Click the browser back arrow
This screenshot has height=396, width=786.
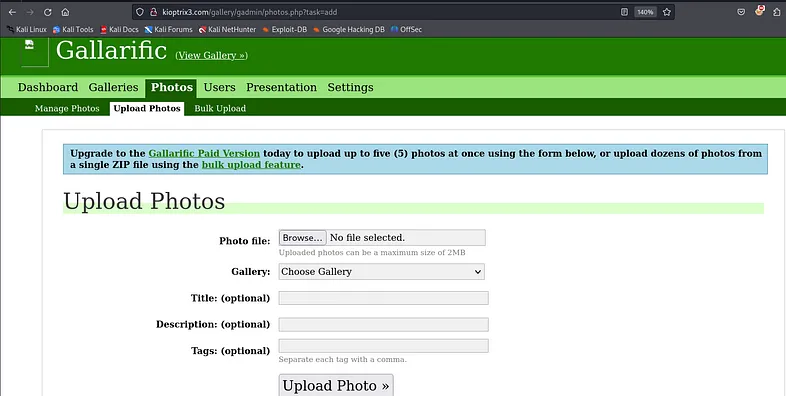pos(13,12)
